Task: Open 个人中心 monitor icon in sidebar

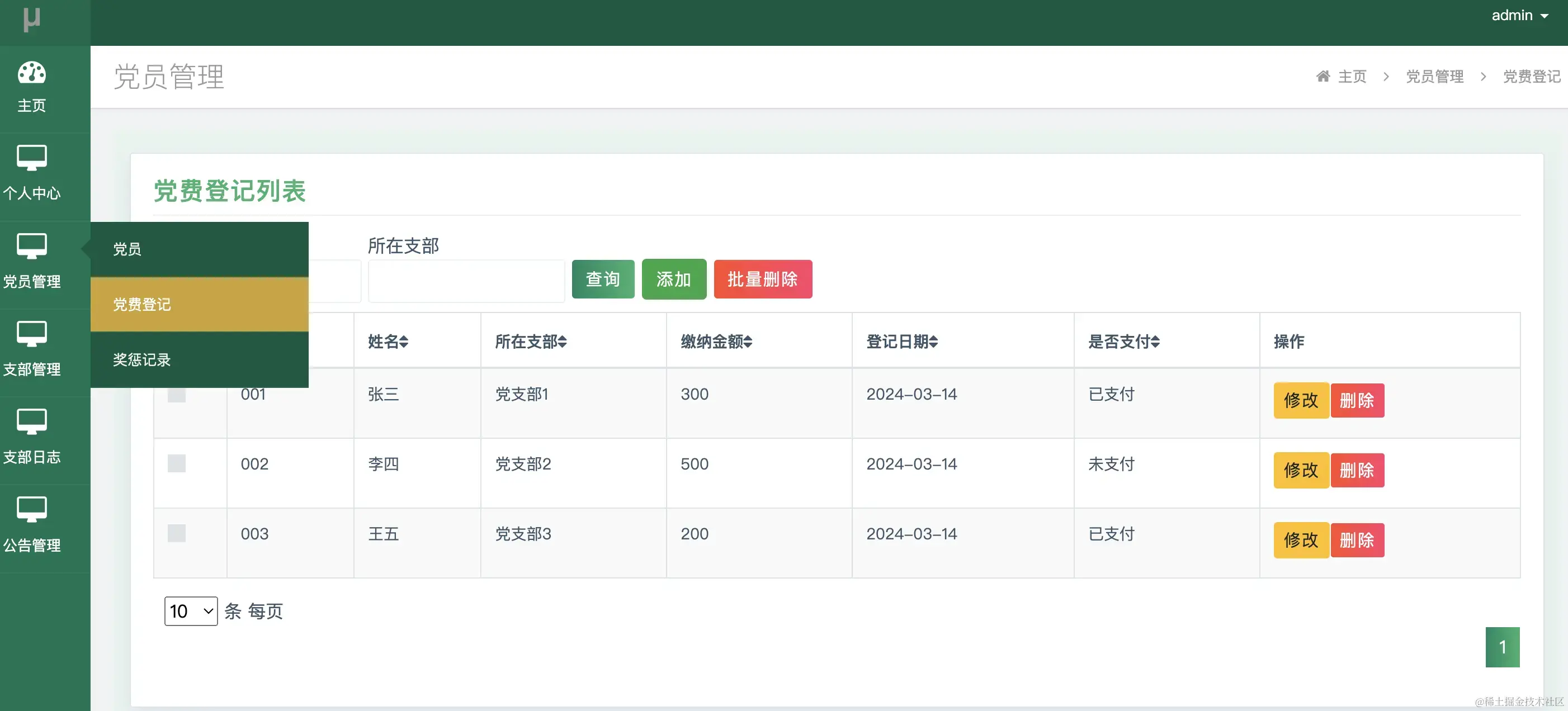Action: (32, 158)
